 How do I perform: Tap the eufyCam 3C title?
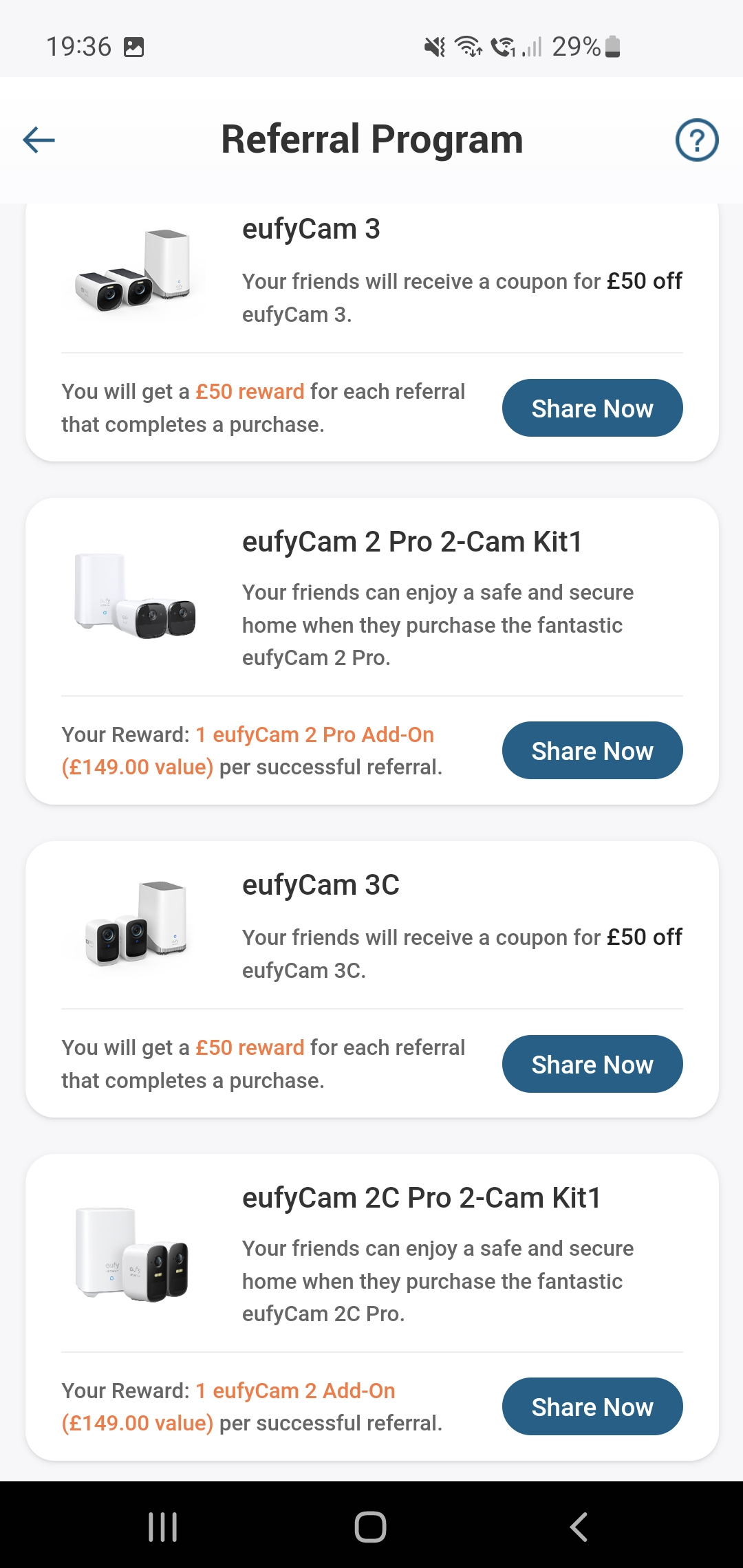click(x=321, y=885)
